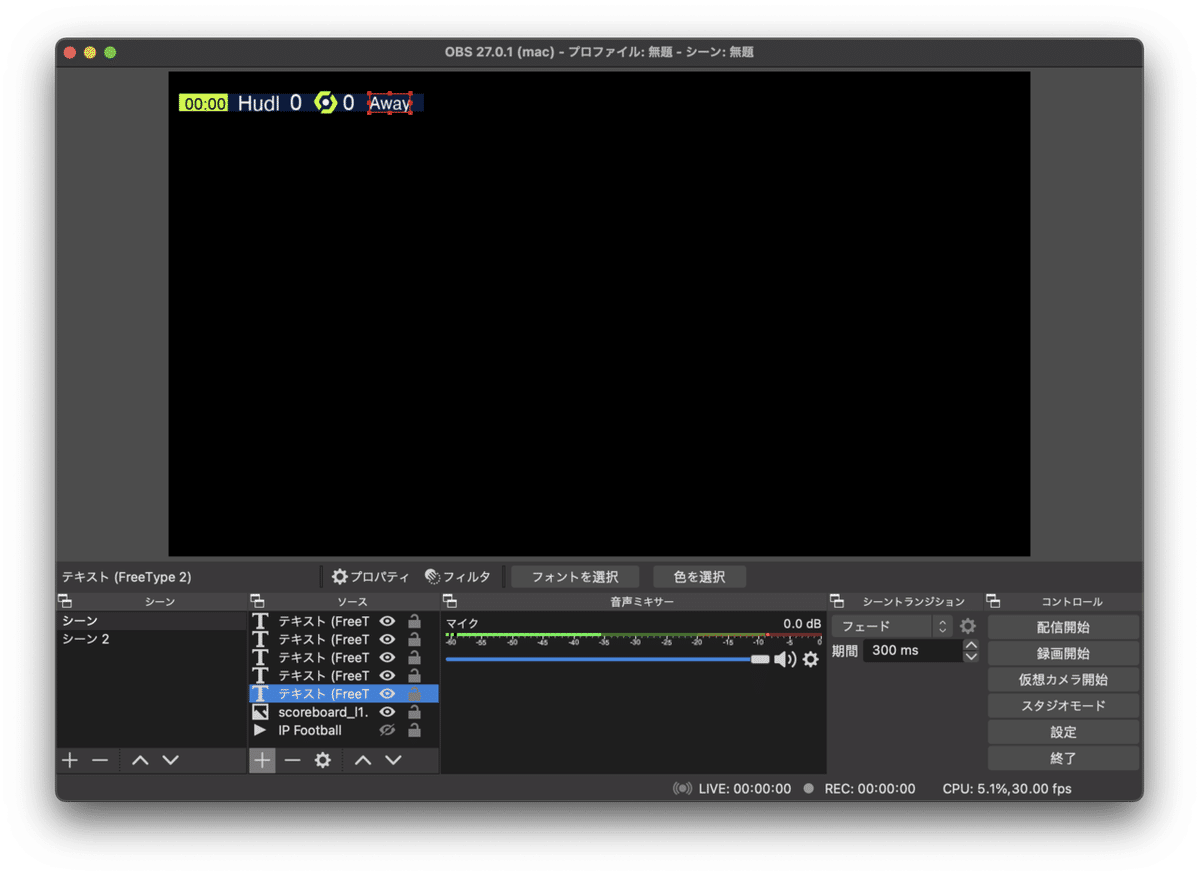Pop out the 音声ミキサー dock panel
The width and height of the screenshot is (1200, 876).
coord(450,601)
